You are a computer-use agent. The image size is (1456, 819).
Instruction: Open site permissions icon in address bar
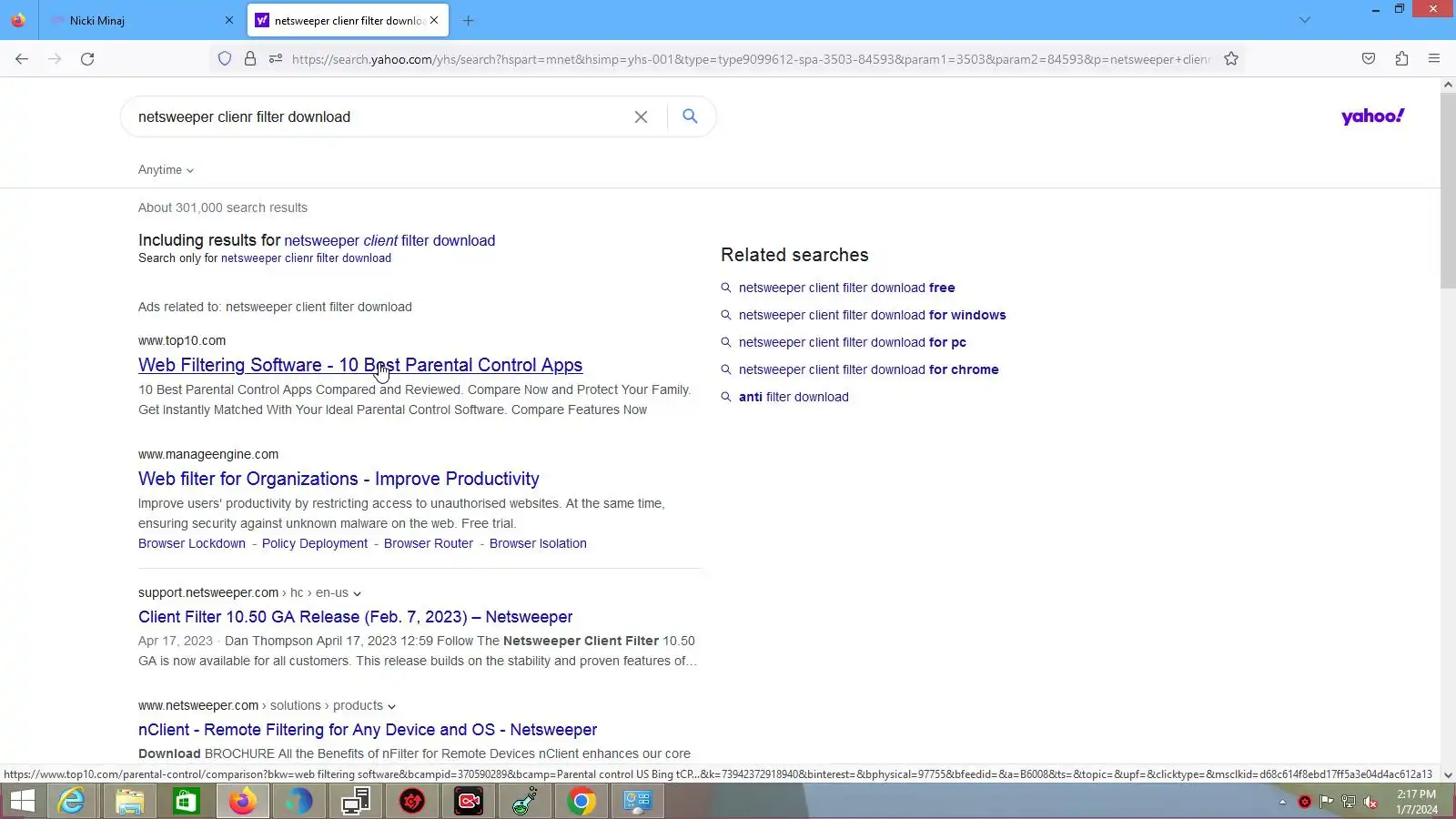pyautogui.click(x=276, y=59)
